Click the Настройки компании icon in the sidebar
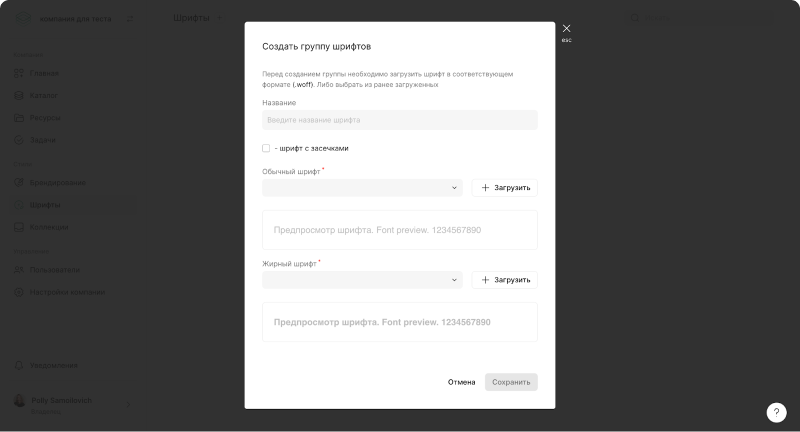The width and height of the screenshot is (800, 432). point(19,292)
